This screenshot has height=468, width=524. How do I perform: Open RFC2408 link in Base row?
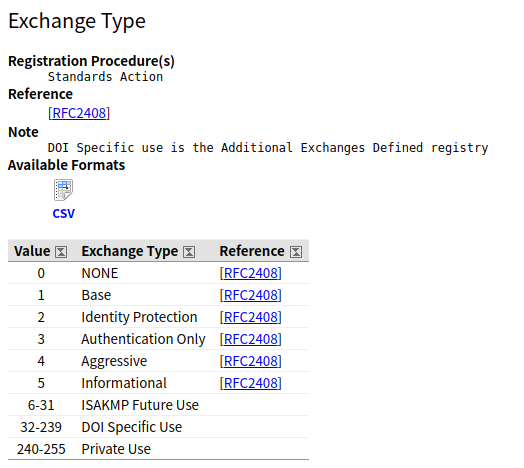[251, 295]
